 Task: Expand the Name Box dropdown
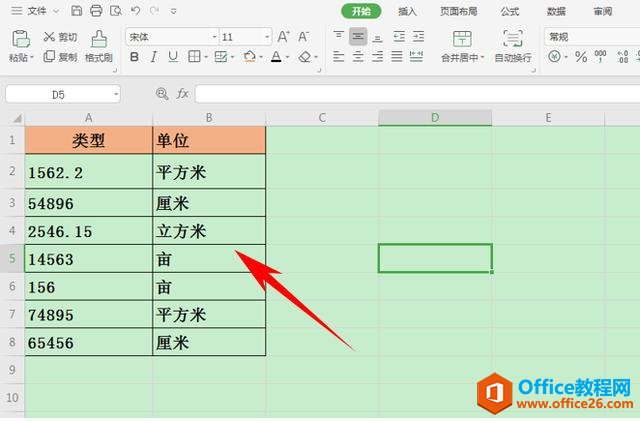(116, 95)
